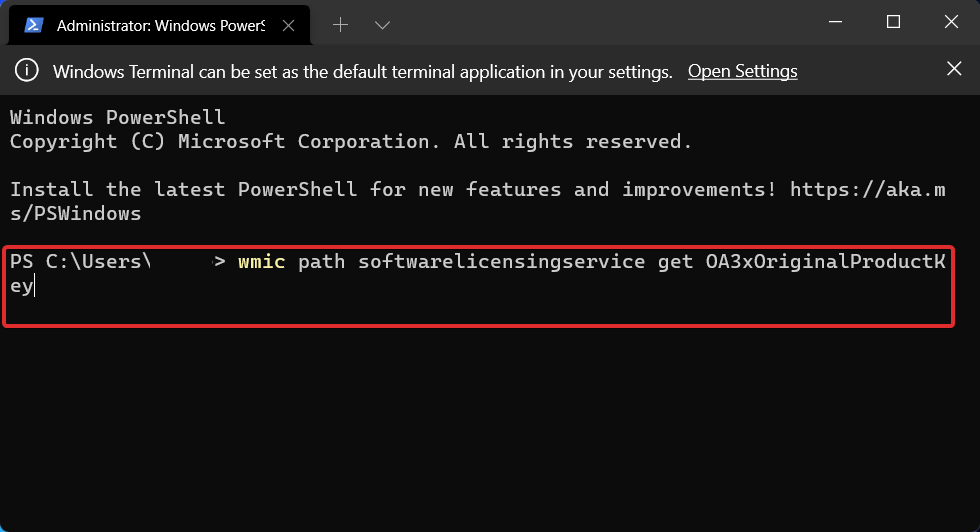Click the Windows PowerShell header line

pyautogui.click(x=117, y=117)
